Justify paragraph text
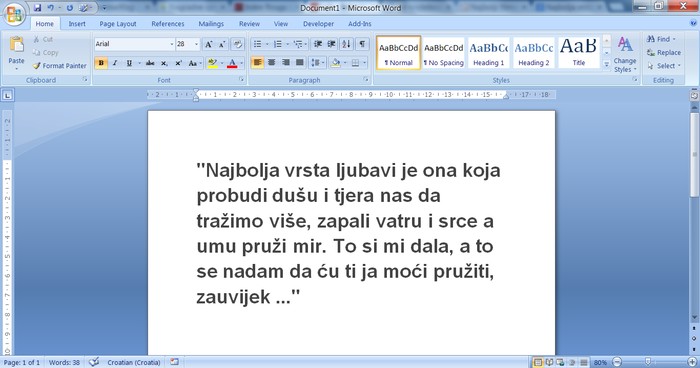The width and height of the screenshot is (700, 368). pyautogui.click(x=300, y=63)
